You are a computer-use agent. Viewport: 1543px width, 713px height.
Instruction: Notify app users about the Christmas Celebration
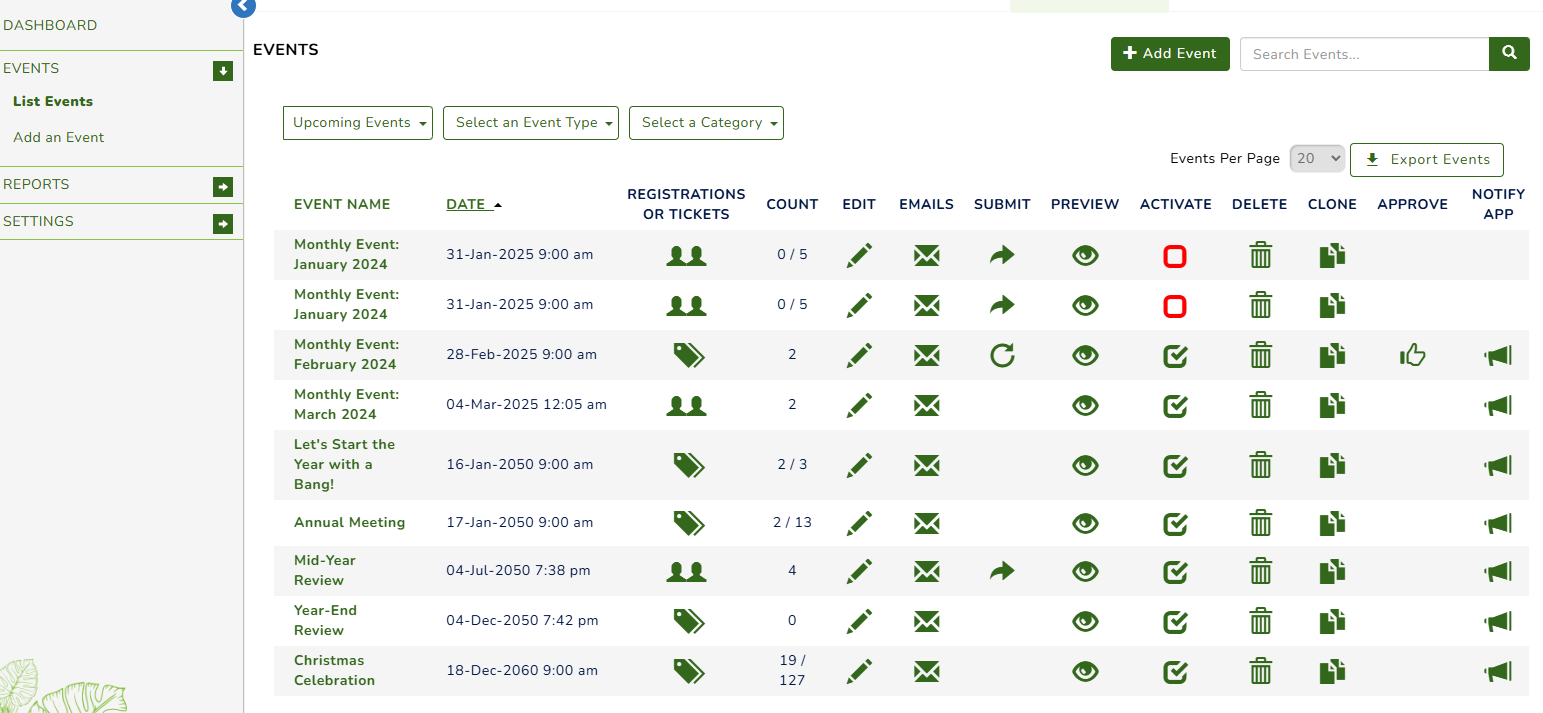pos(1497,671)
